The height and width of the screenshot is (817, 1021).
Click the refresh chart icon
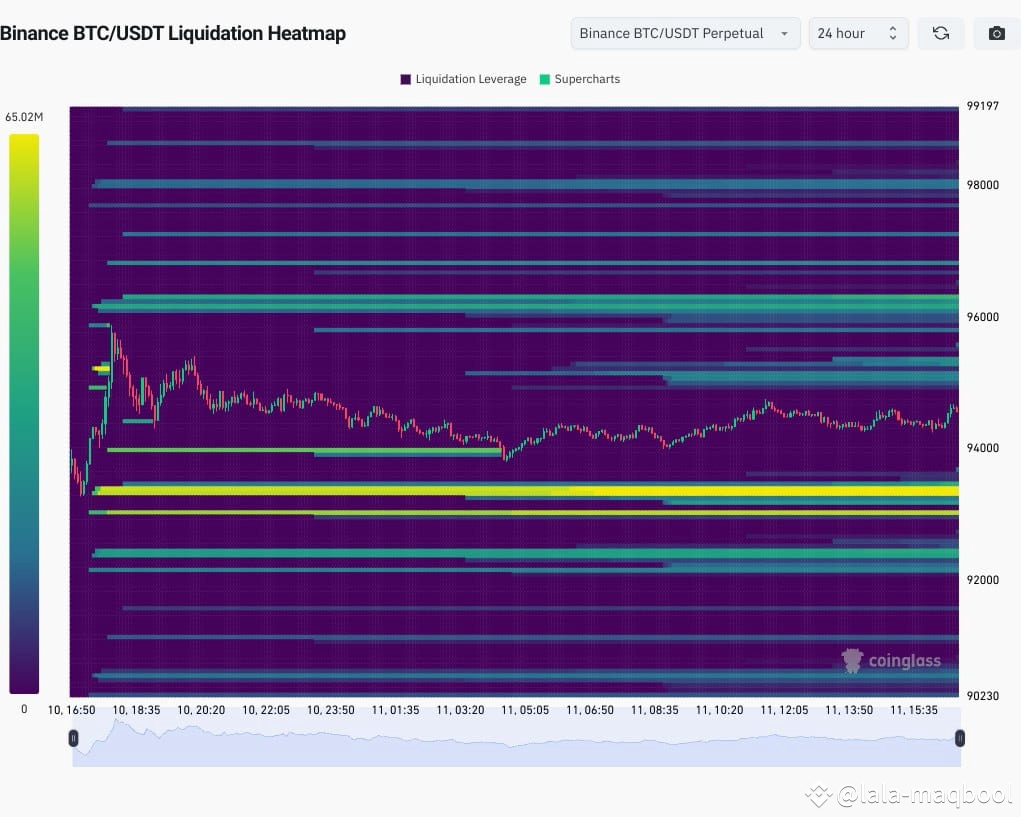pyautogui.click(x=940, y=33)
